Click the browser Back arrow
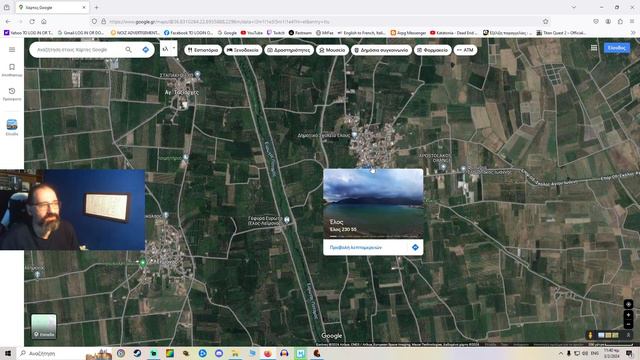This screenshot has width=640, height=360. pyautogui.click(x=9, y=21)
